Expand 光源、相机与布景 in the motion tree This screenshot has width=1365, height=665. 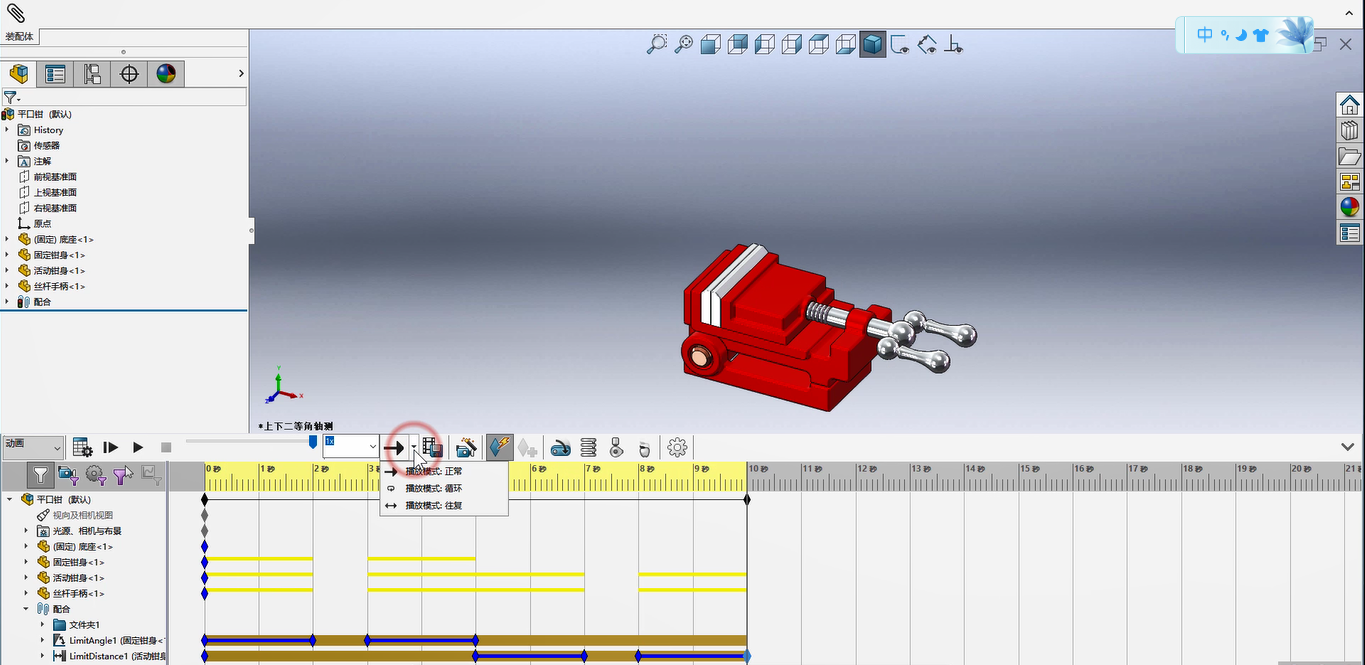(27, 531)
